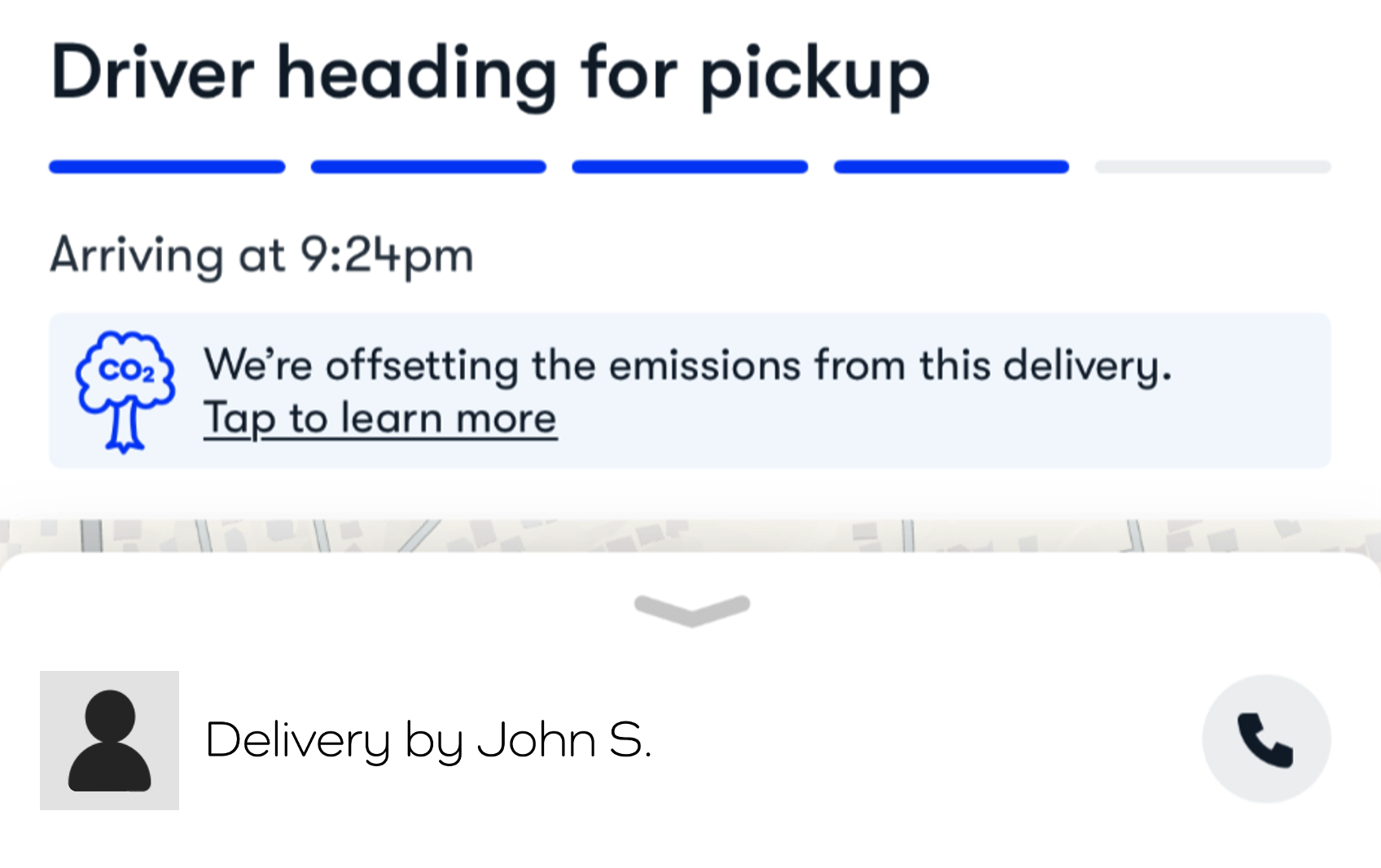Viewport: 1381px width, 868px height.
Task: Tap the 'Arriving at 9:24pm' estimate
Action: coord(261,256)
